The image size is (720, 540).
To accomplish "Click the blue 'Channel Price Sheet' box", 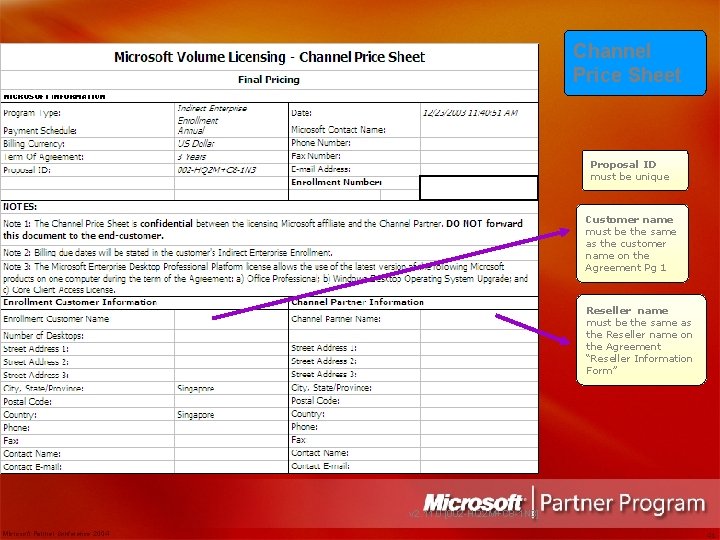I will 635,63.
